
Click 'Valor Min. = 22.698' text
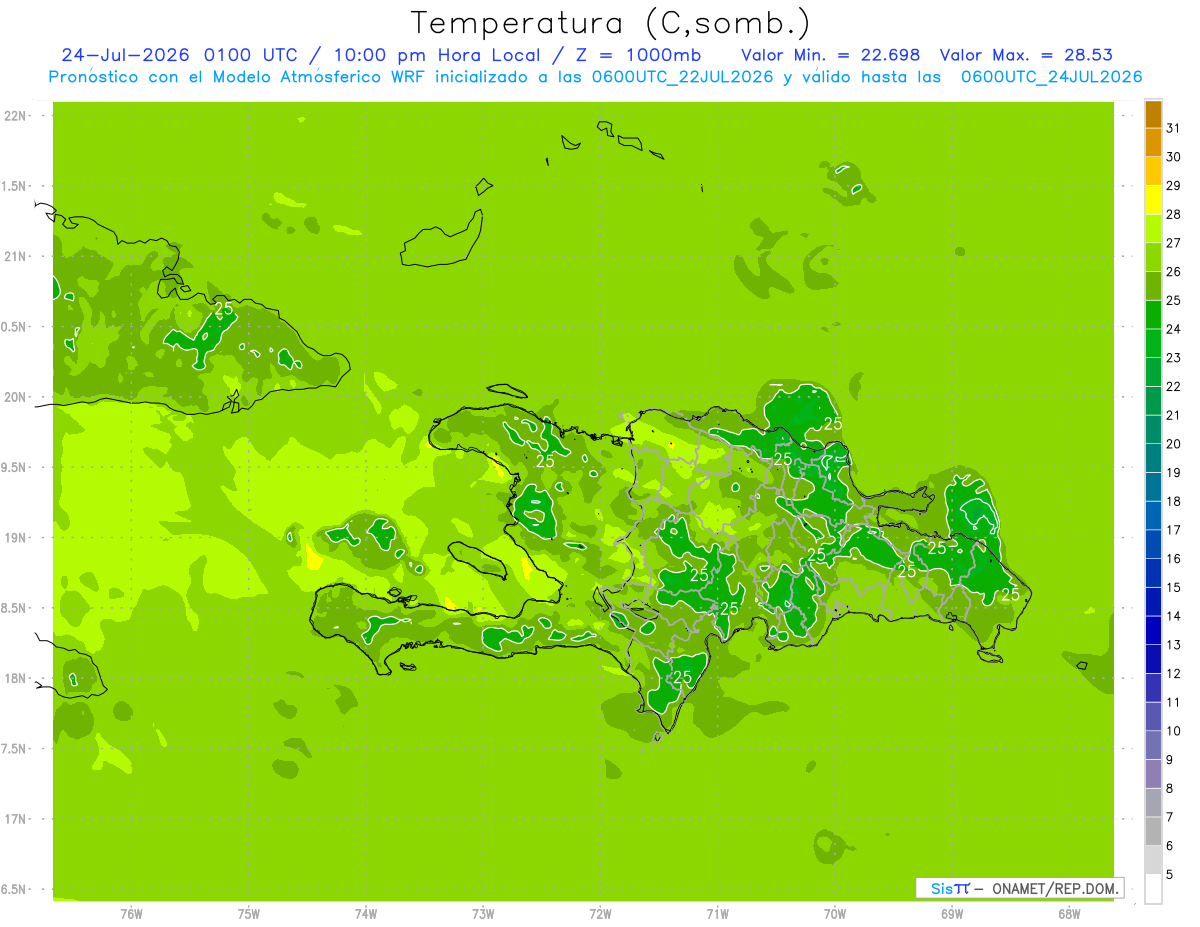831,55
